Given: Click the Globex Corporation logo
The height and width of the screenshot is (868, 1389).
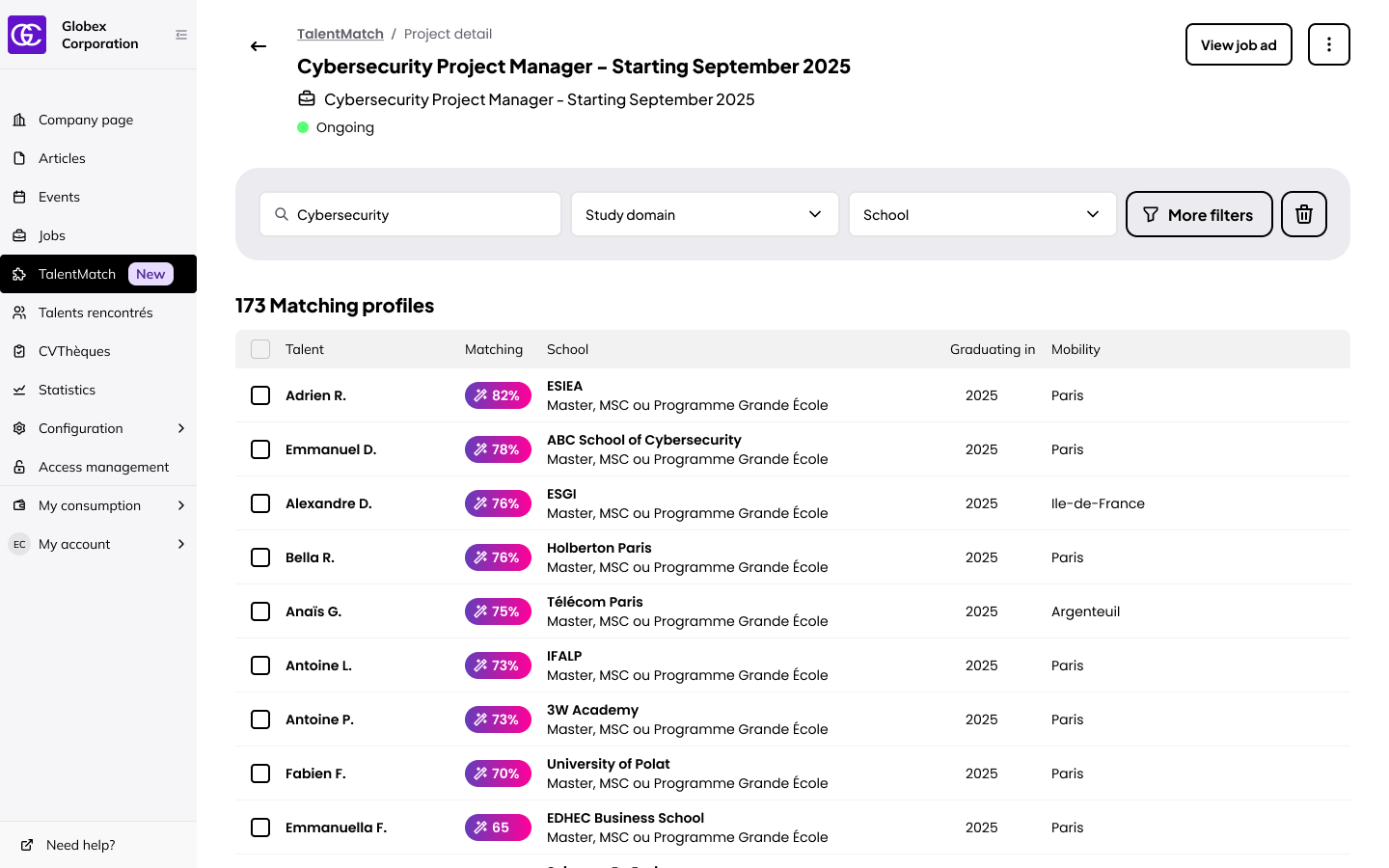Looking at the screenshot, I should pos(27,35).
